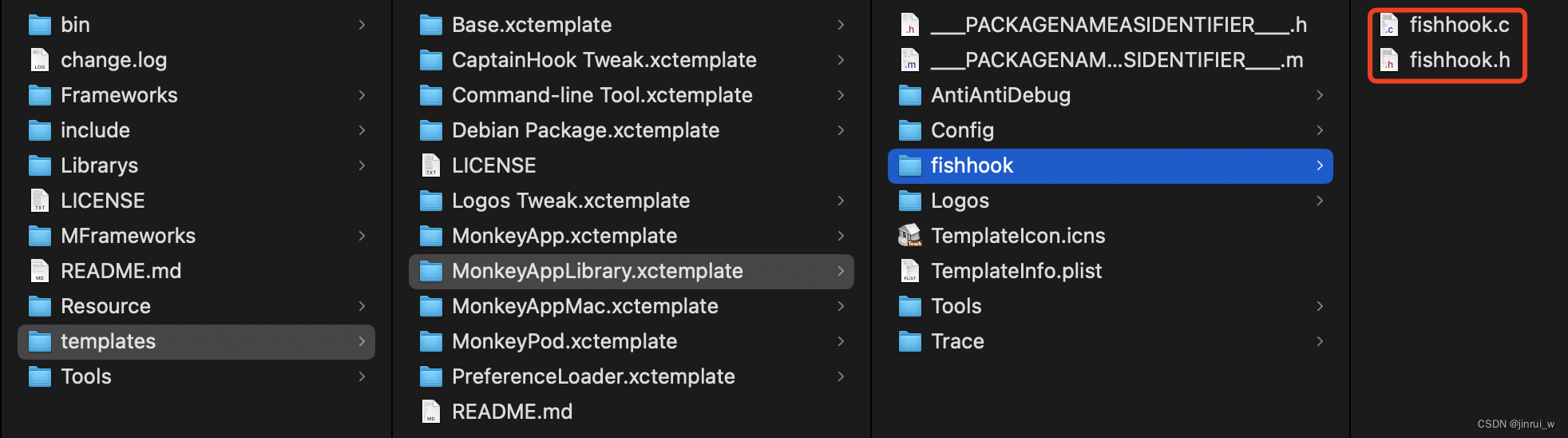Select the 'MonkeyAppLibrary.xctemplate' name
The width and height of the screenshot is (1568, 438).
598,272
